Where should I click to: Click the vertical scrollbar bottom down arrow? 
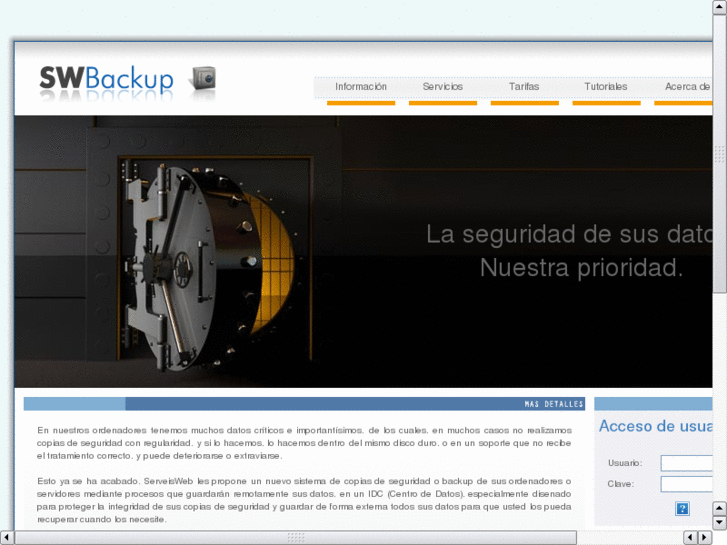pyautogui.click(x=719, y=523)
